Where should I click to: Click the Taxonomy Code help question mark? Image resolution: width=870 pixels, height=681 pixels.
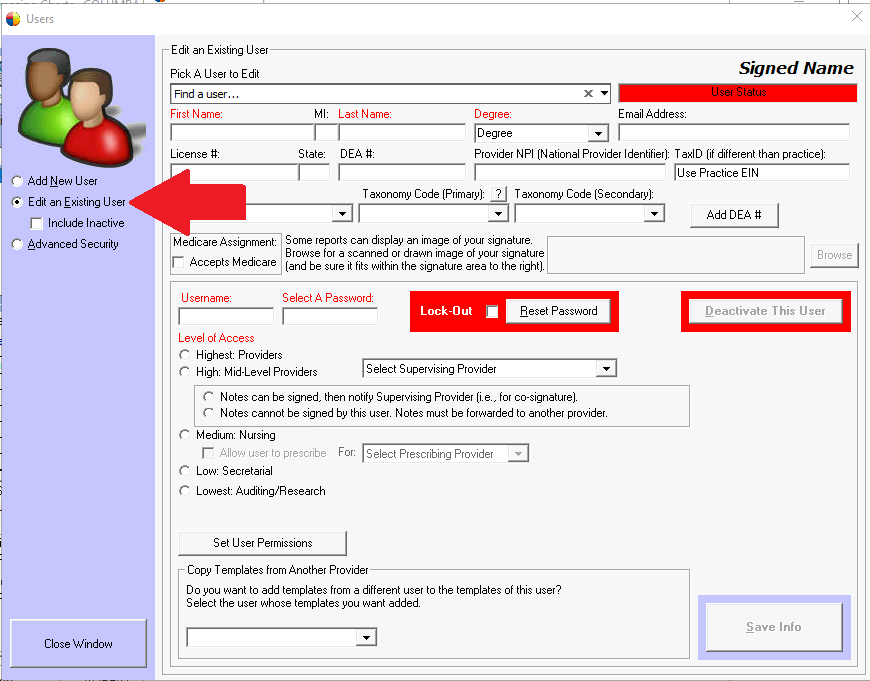[499, 194]
